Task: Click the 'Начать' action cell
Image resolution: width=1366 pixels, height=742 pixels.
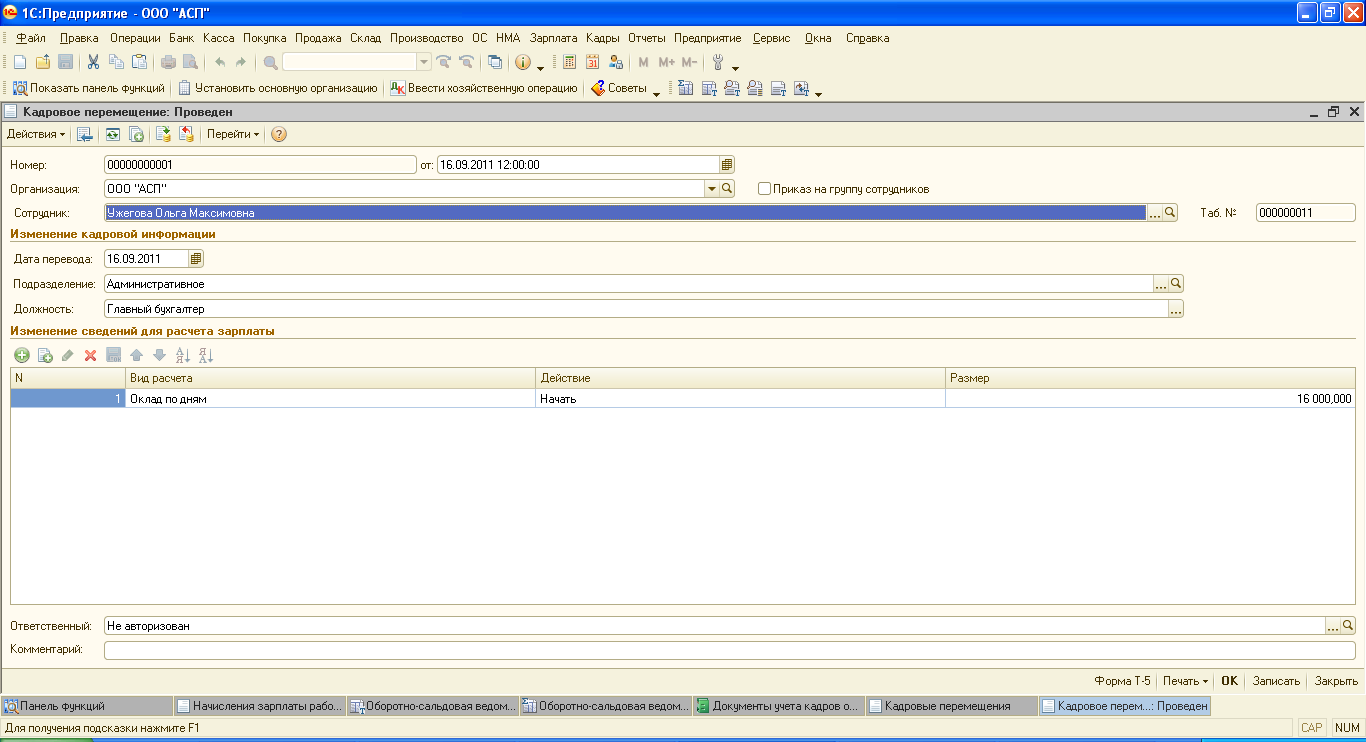Action: tap(740, 398)
